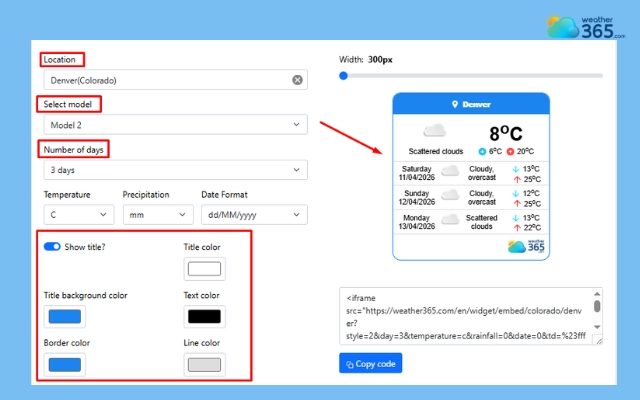Open the Precipitation unit dropdown
Viewport: 640px width, 400px height.
(157, 214)
